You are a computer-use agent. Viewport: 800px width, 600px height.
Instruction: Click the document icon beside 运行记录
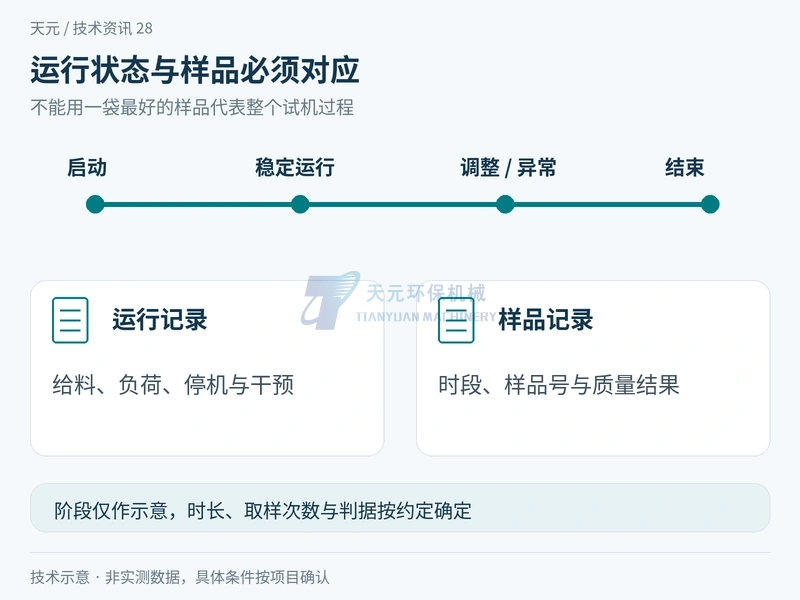click(x=70, y=320)
